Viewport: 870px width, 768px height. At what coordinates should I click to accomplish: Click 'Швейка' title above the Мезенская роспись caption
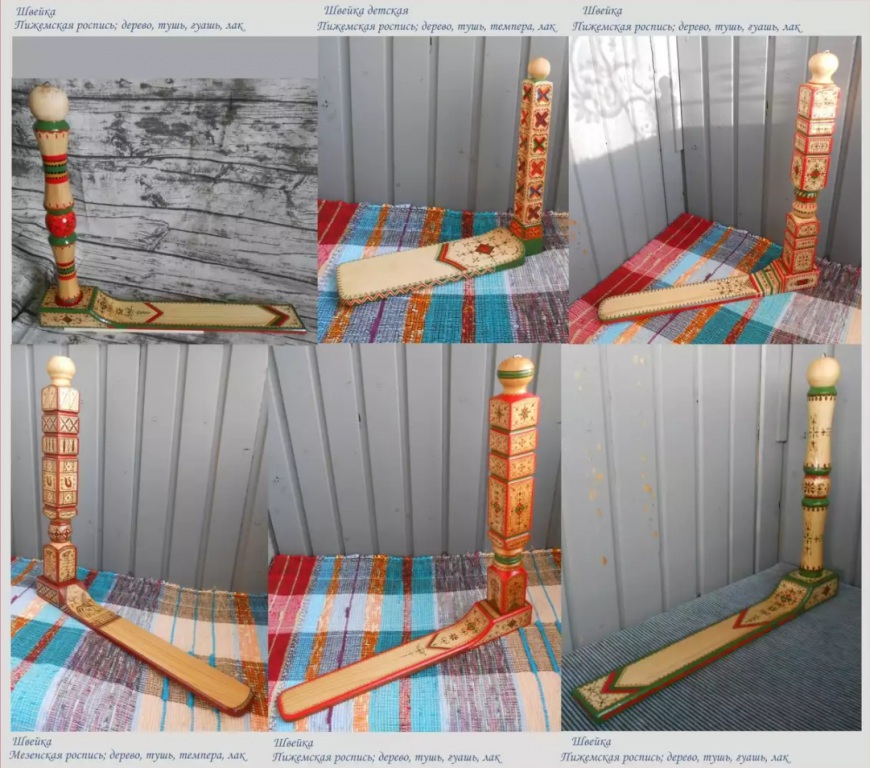pos(32,741)
